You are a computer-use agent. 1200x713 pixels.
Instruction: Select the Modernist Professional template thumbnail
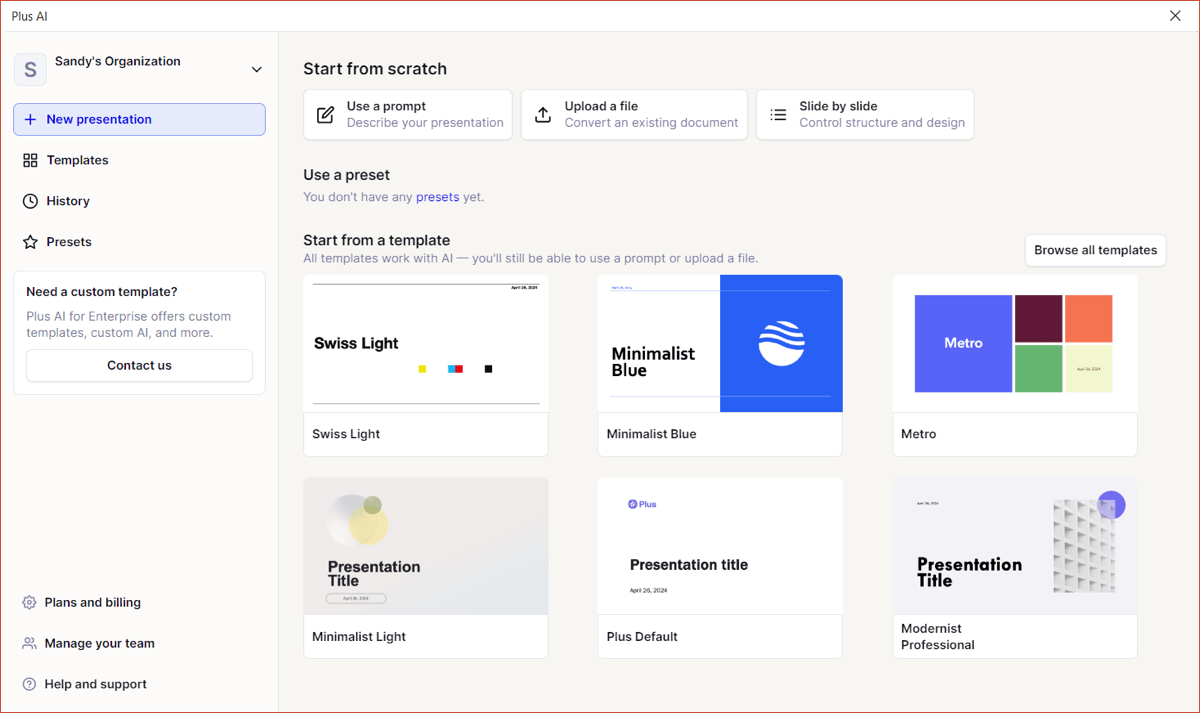(x=1015, y=546)
